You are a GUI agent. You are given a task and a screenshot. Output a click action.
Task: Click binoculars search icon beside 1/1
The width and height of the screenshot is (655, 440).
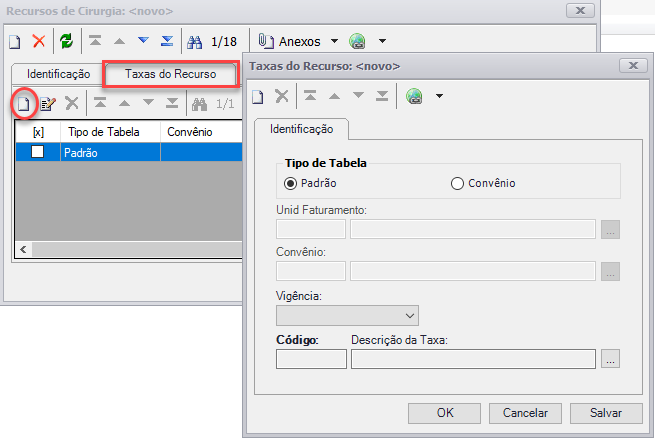pyautogui.click(x=200, y=104)
